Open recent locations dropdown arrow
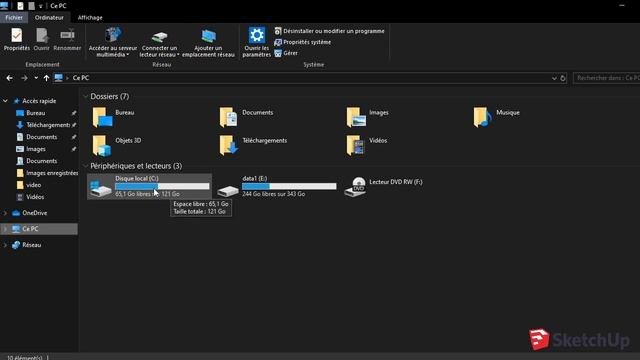640x360 pixels. (36, 78)
